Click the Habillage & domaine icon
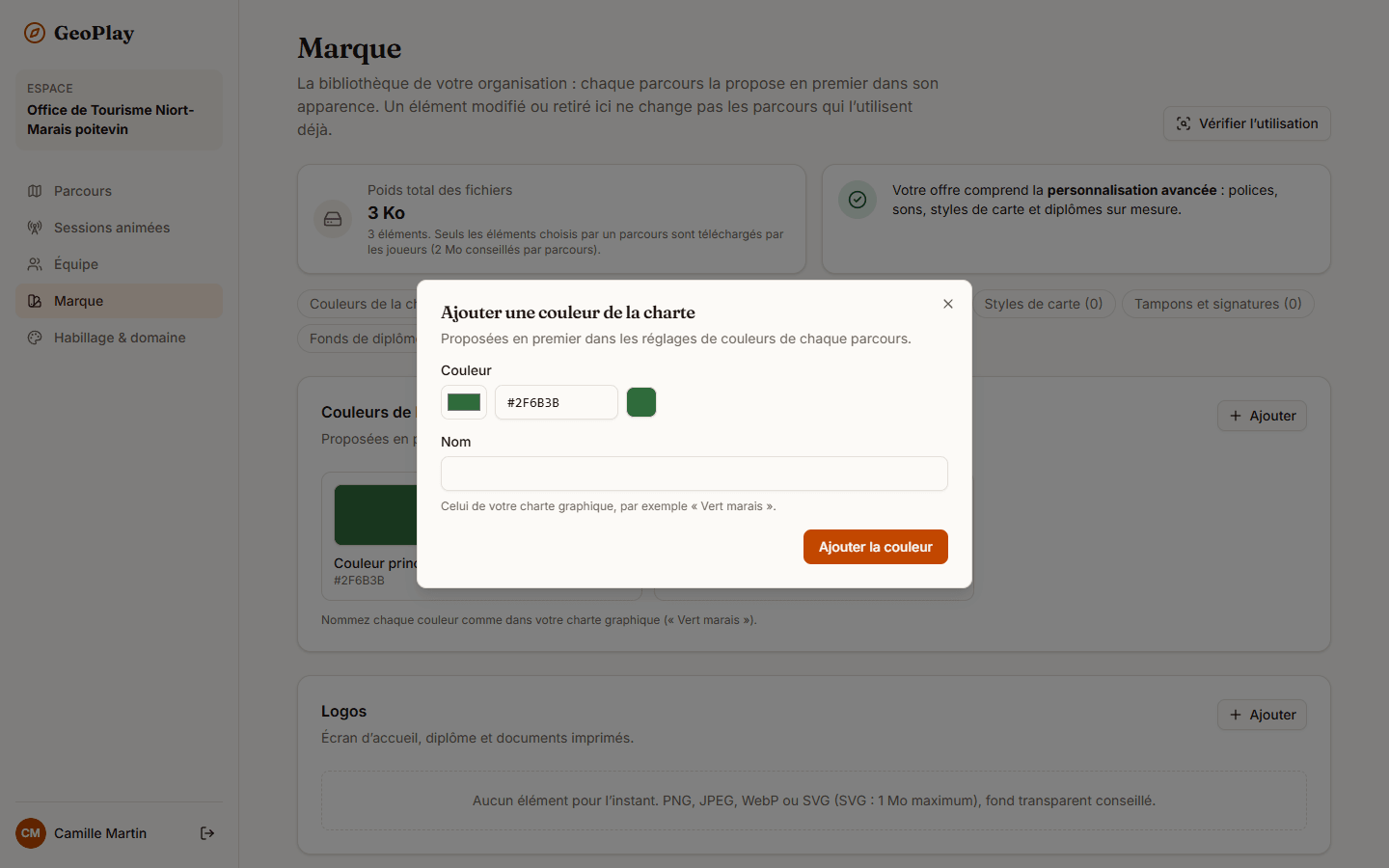The image size is (1389, 868). click(35, 338)
